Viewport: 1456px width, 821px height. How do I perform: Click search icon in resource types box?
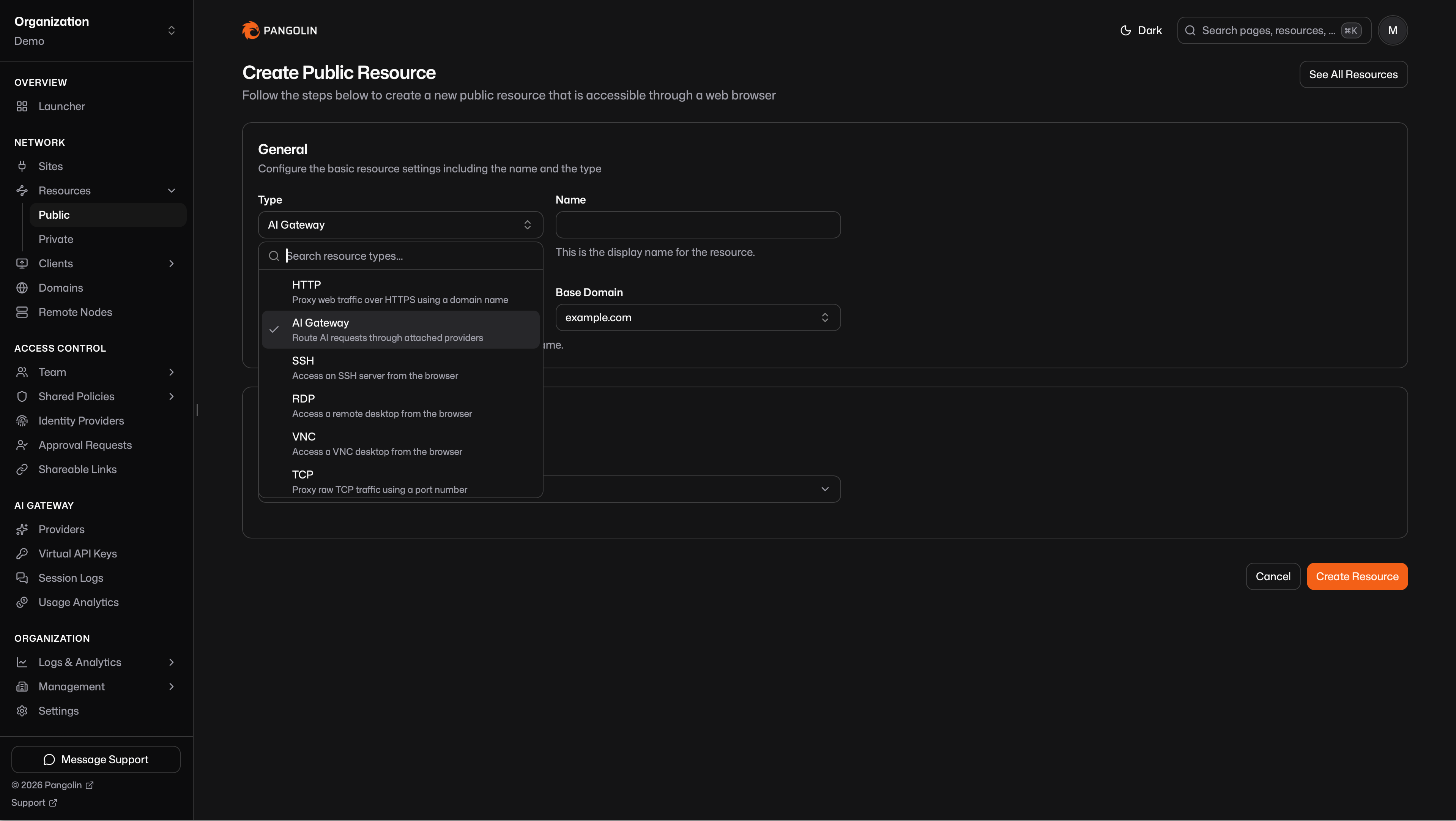click(274, 256)
